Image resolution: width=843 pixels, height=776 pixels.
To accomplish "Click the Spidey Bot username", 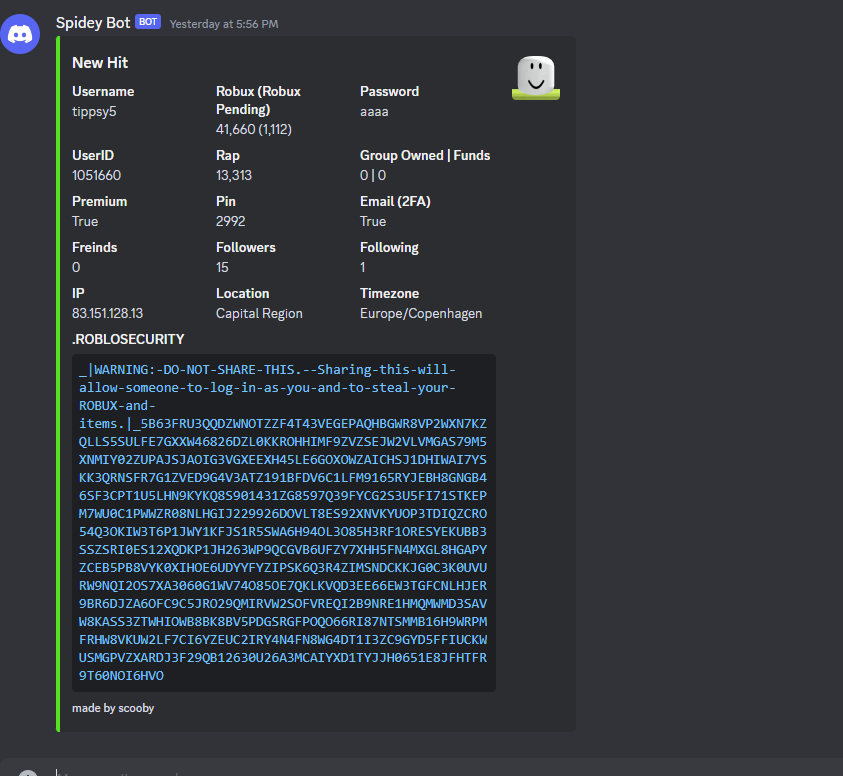I will [x=93, y=22].
